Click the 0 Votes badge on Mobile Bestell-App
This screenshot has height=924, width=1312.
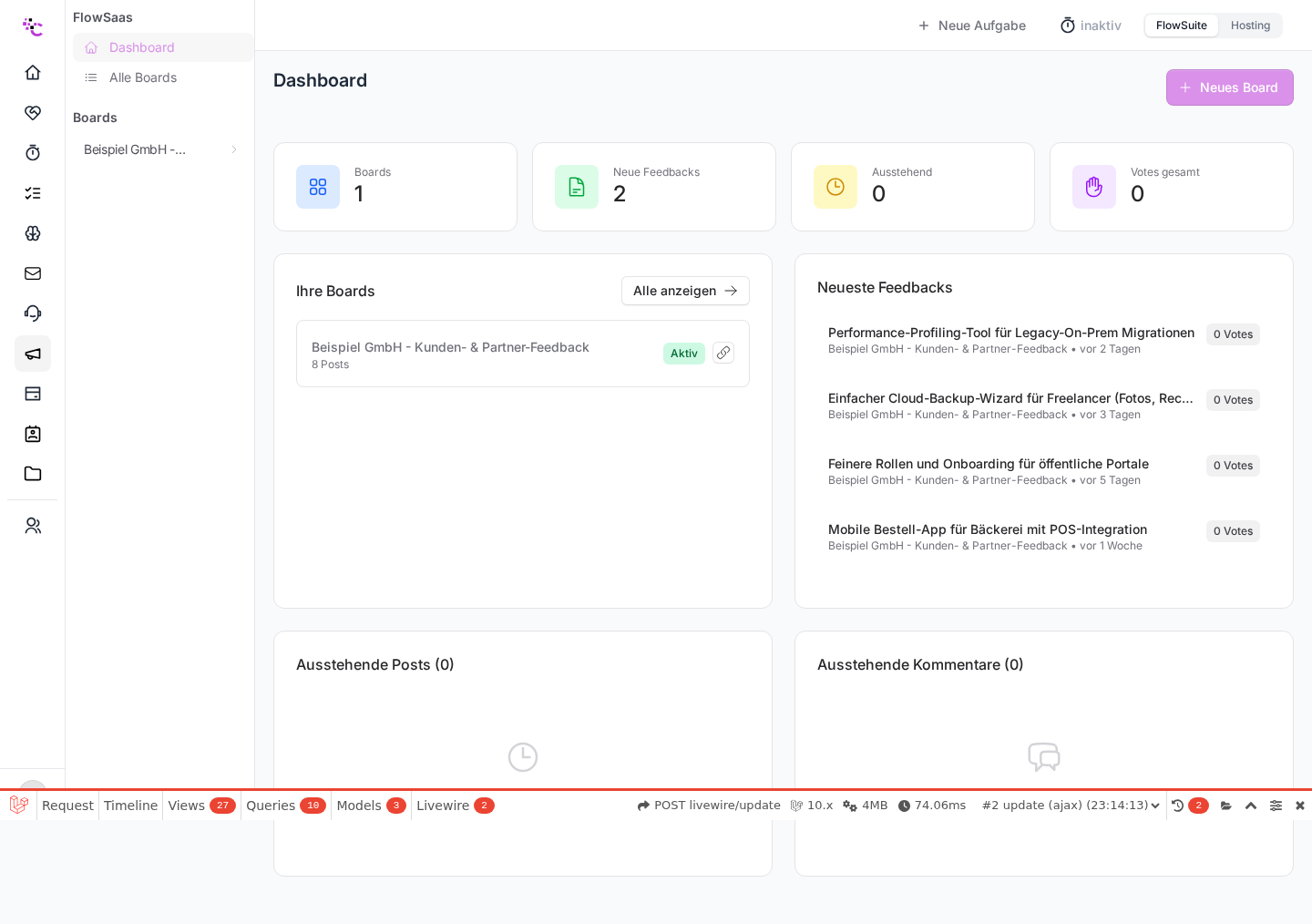coord(1233,531)
